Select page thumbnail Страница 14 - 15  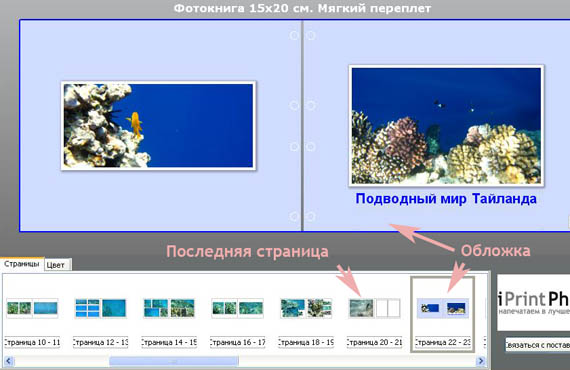[x=169, y=308]
